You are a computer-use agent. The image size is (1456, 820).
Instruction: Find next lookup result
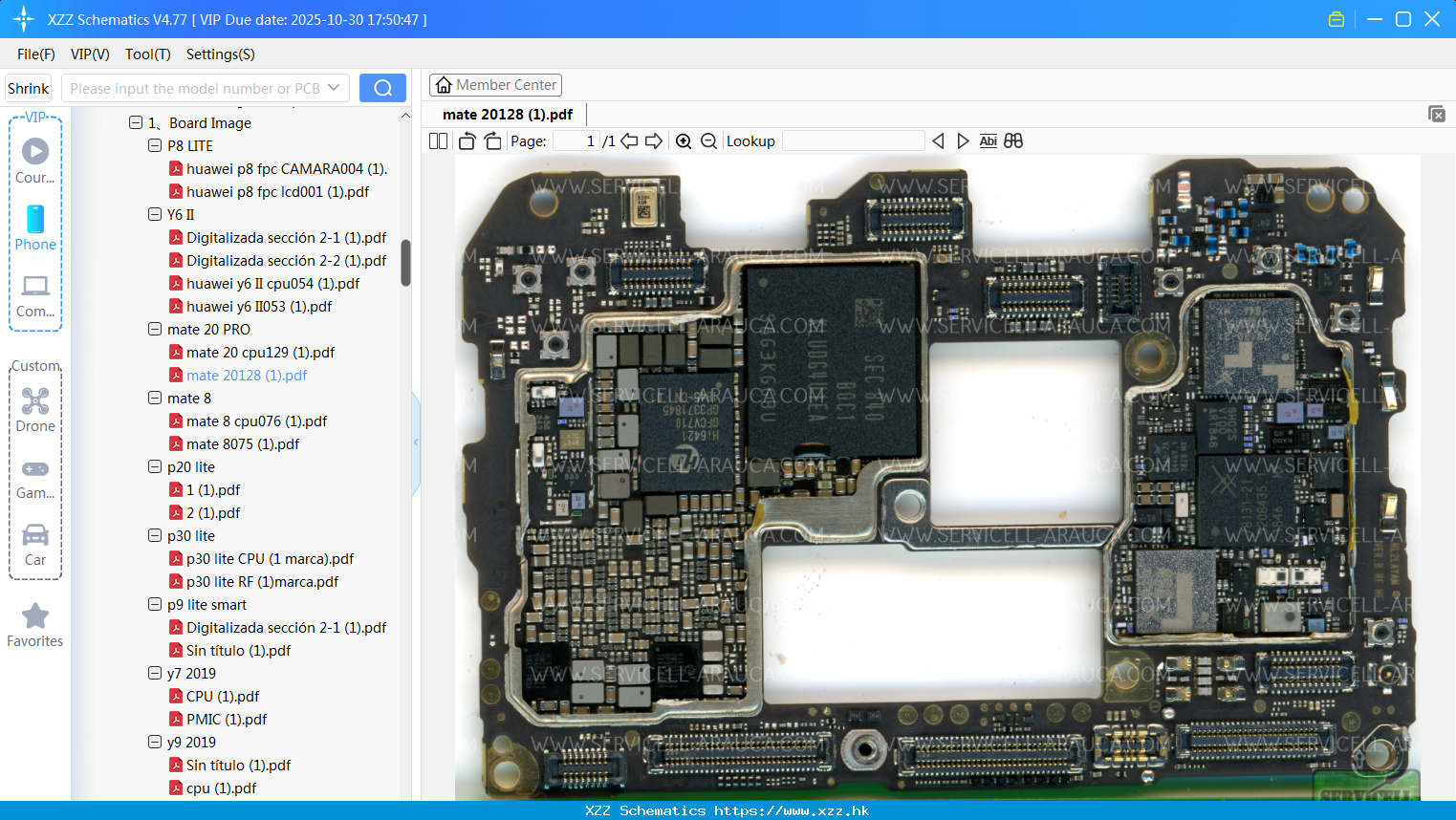tap(963, 141)
